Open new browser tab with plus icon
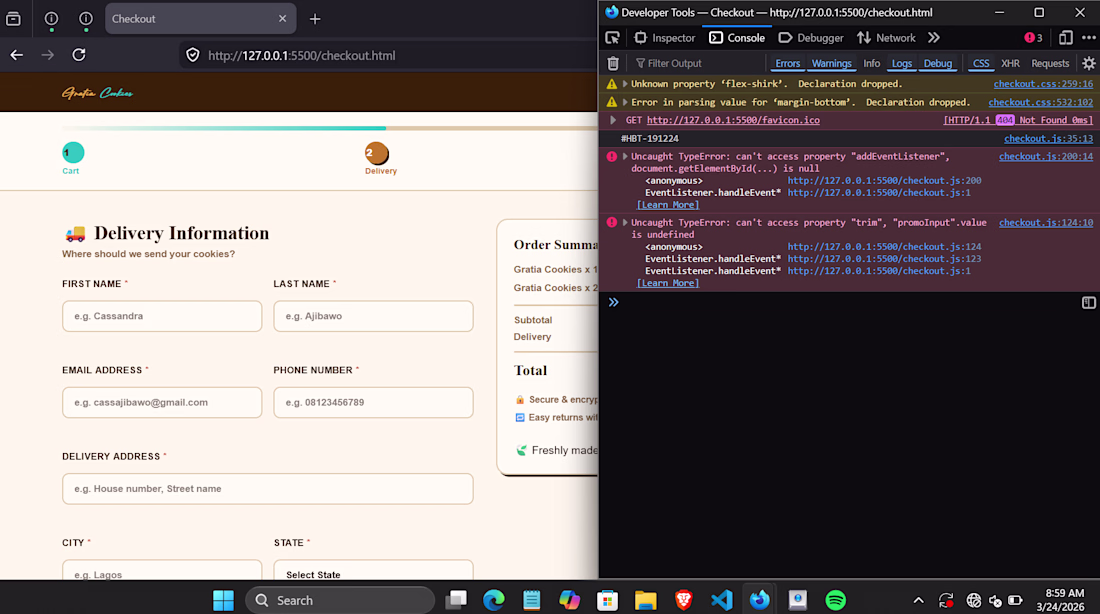 315,19
